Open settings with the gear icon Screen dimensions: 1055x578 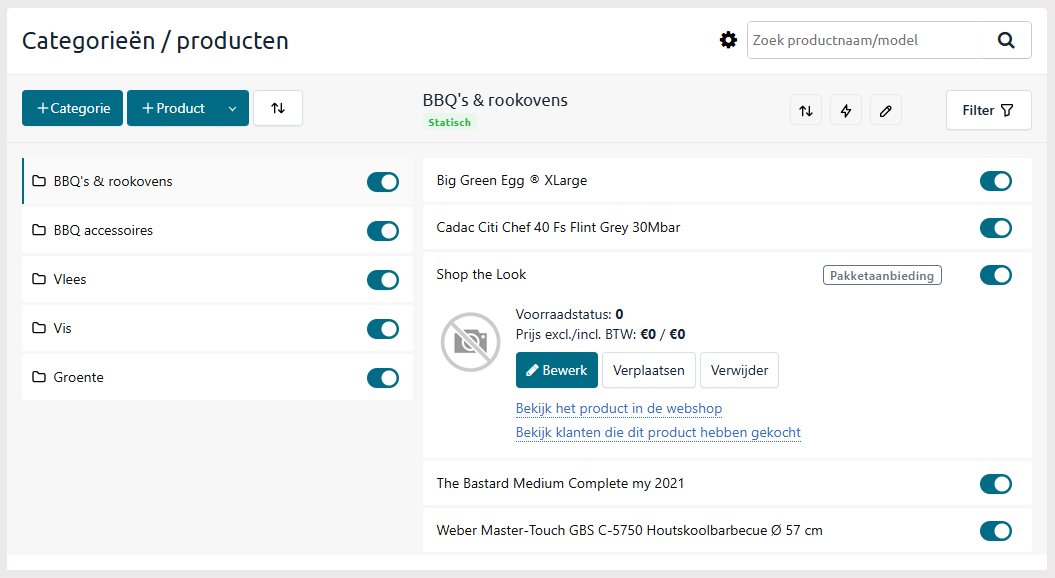[728, 40]
